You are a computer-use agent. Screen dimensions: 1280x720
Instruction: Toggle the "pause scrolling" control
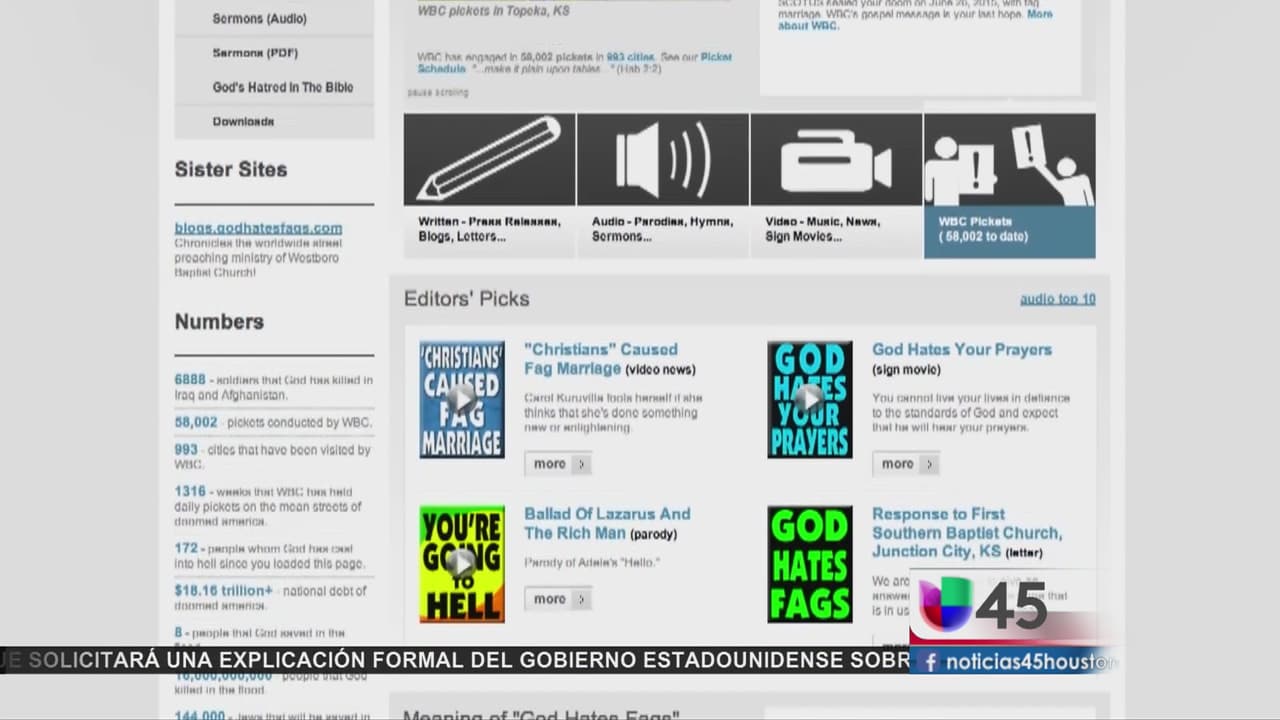[438, 93]
